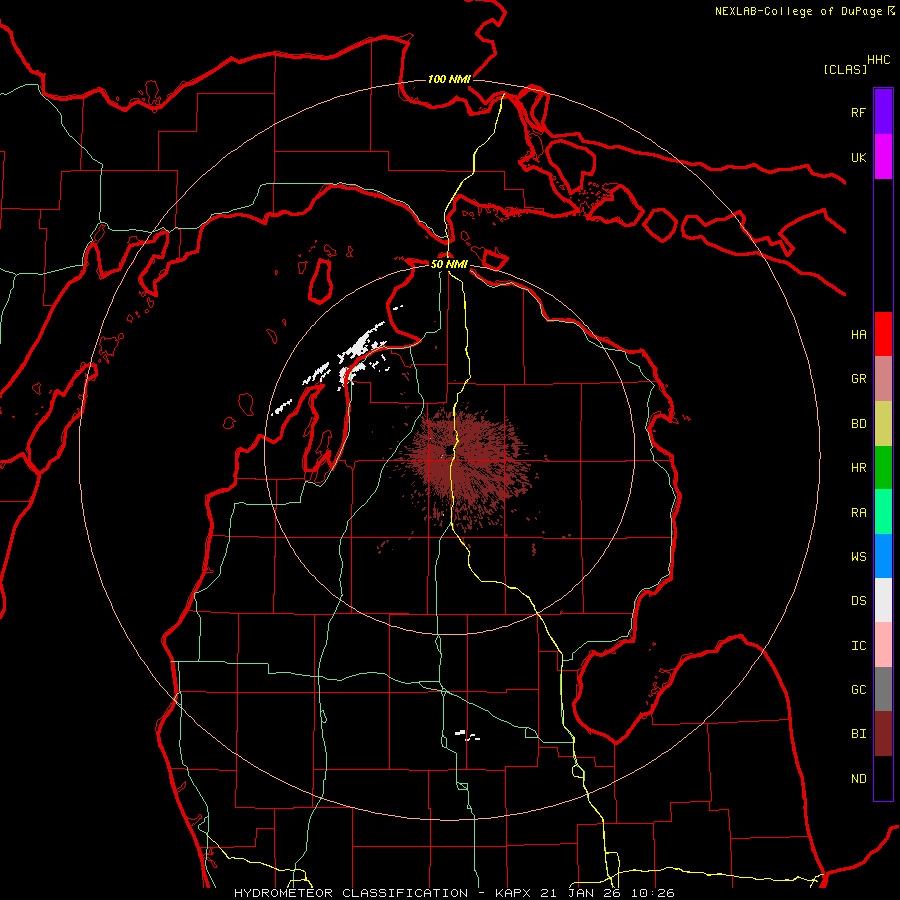
Task: Click the GR pinkish-brown color swatch
Action: pos(883,379)
